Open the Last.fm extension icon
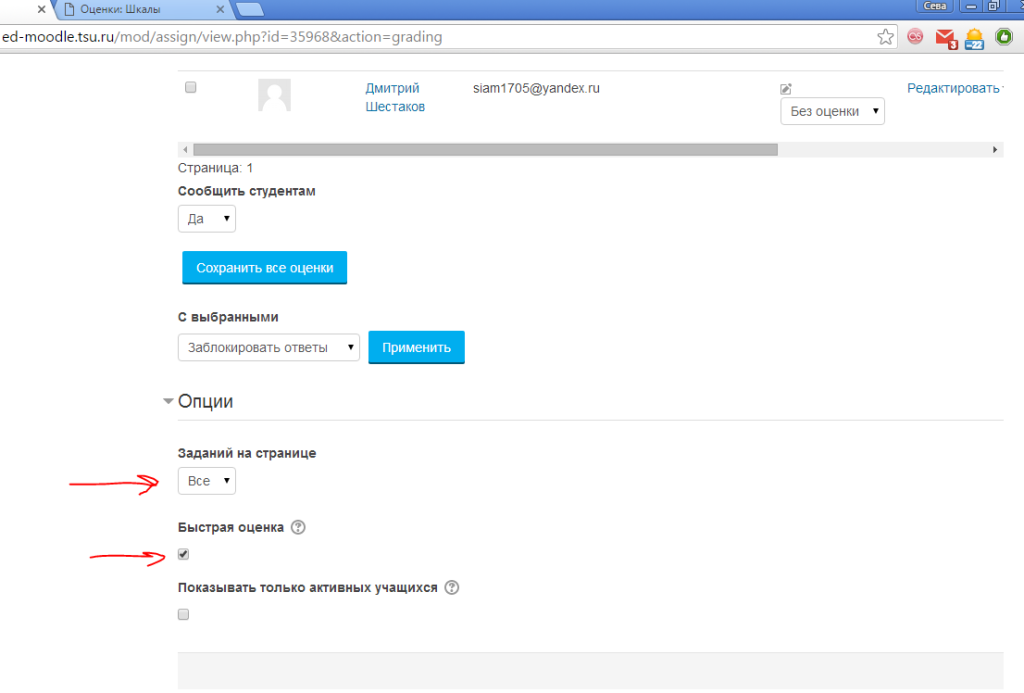 pyautogui.click(x=914, y=37)
